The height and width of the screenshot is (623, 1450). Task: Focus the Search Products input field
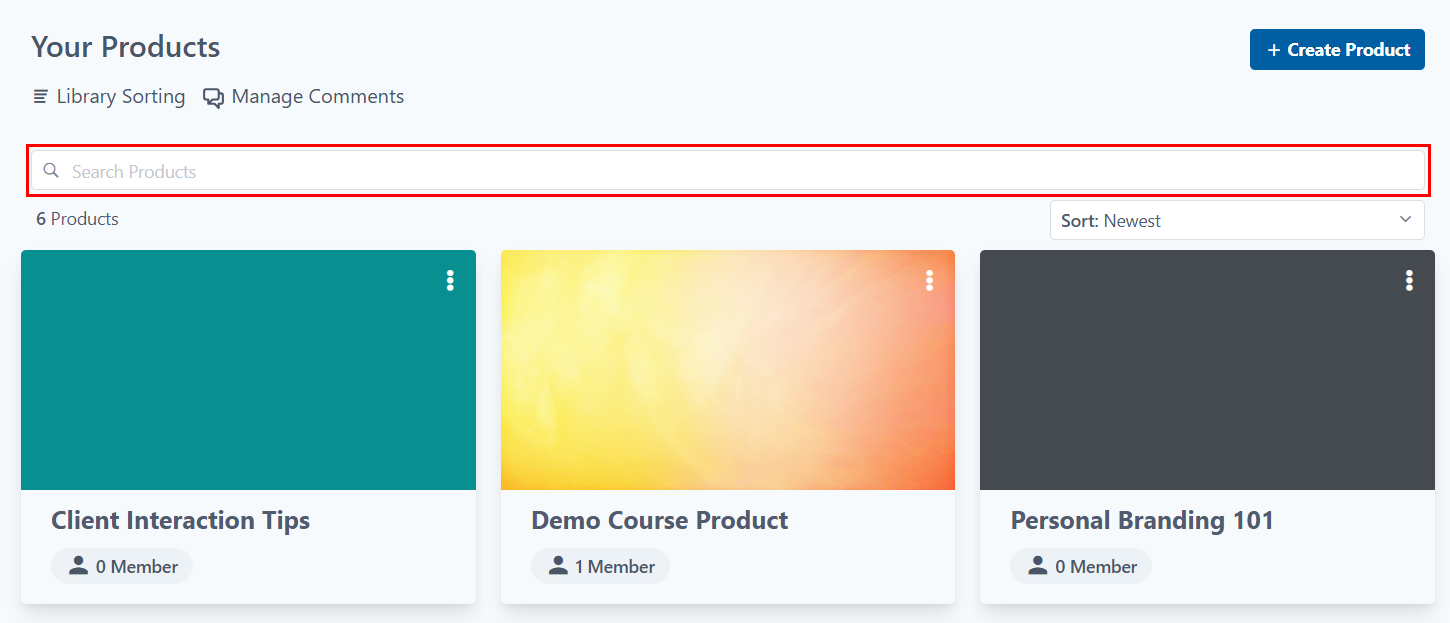[x=728, y=170]
